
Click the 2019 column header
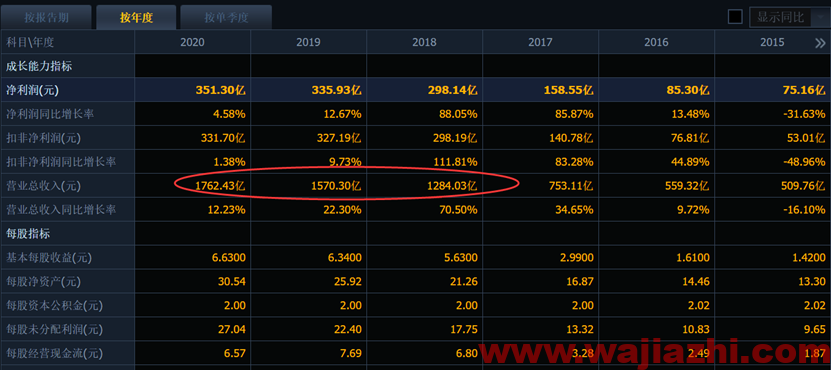[308, 42]
